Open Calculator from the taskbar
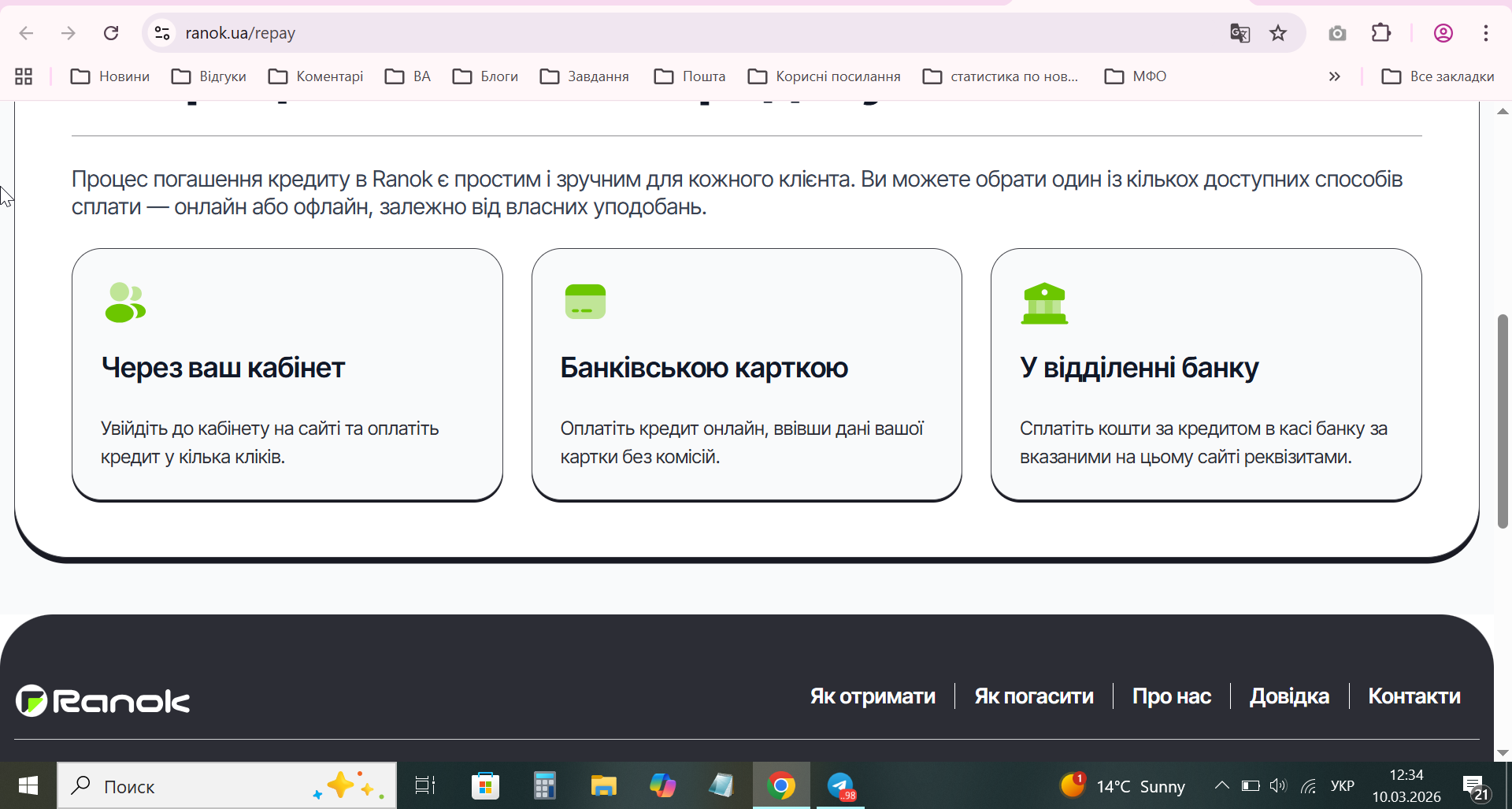The image size is (1512, 809). (x=544, y=785)
